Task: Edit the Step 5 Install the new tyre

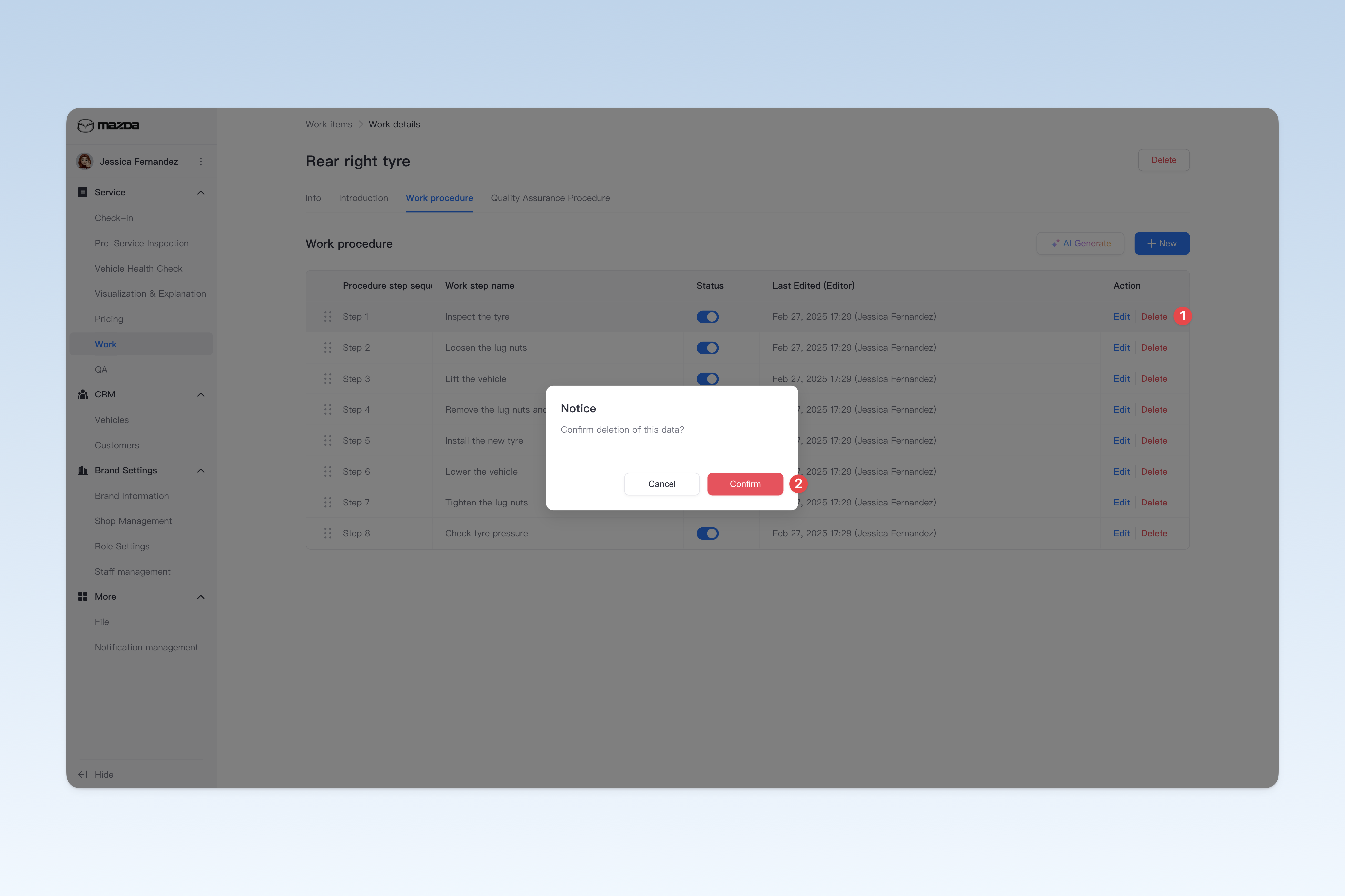Action: (x=1121, y=441)
